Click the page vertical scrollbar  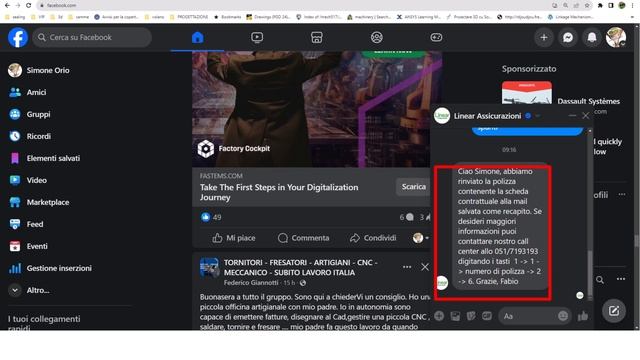pyautogui.click(x=637, y=241)
